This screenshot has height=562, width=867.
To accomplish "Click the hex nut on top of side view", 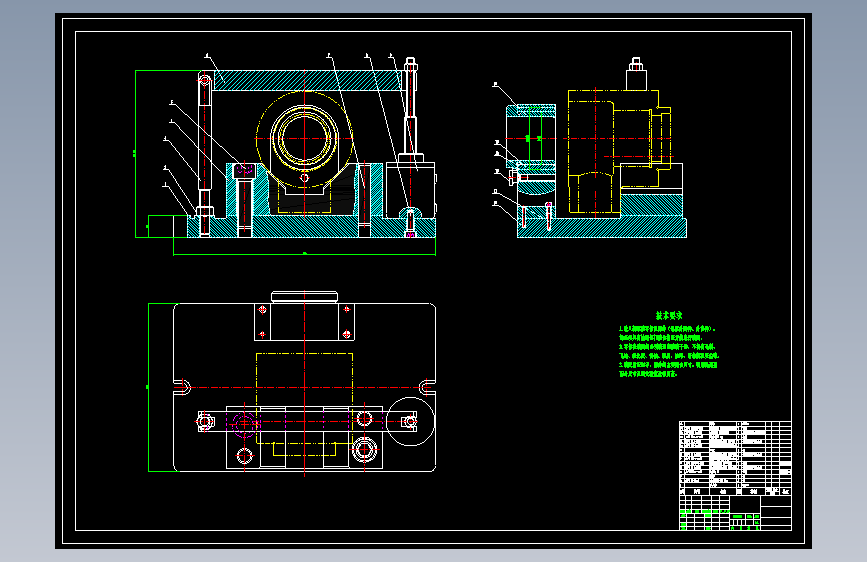I will pyautogui.click(x=636, y=65).
